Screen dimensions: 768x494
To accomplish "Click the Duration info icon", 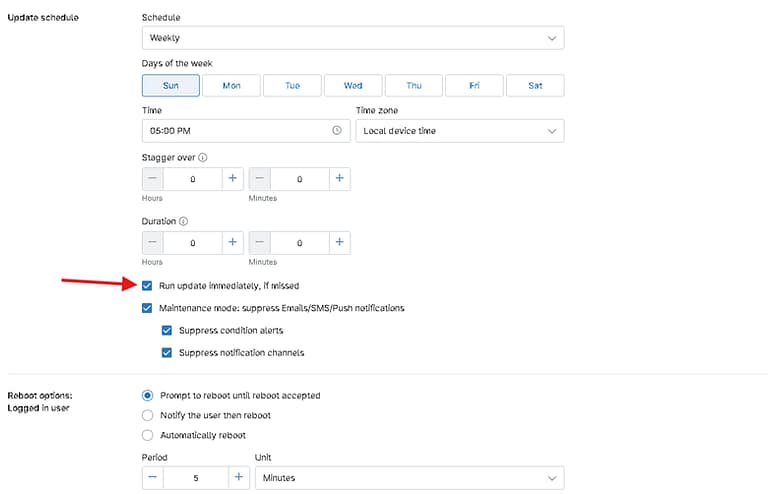I will 183,221.
